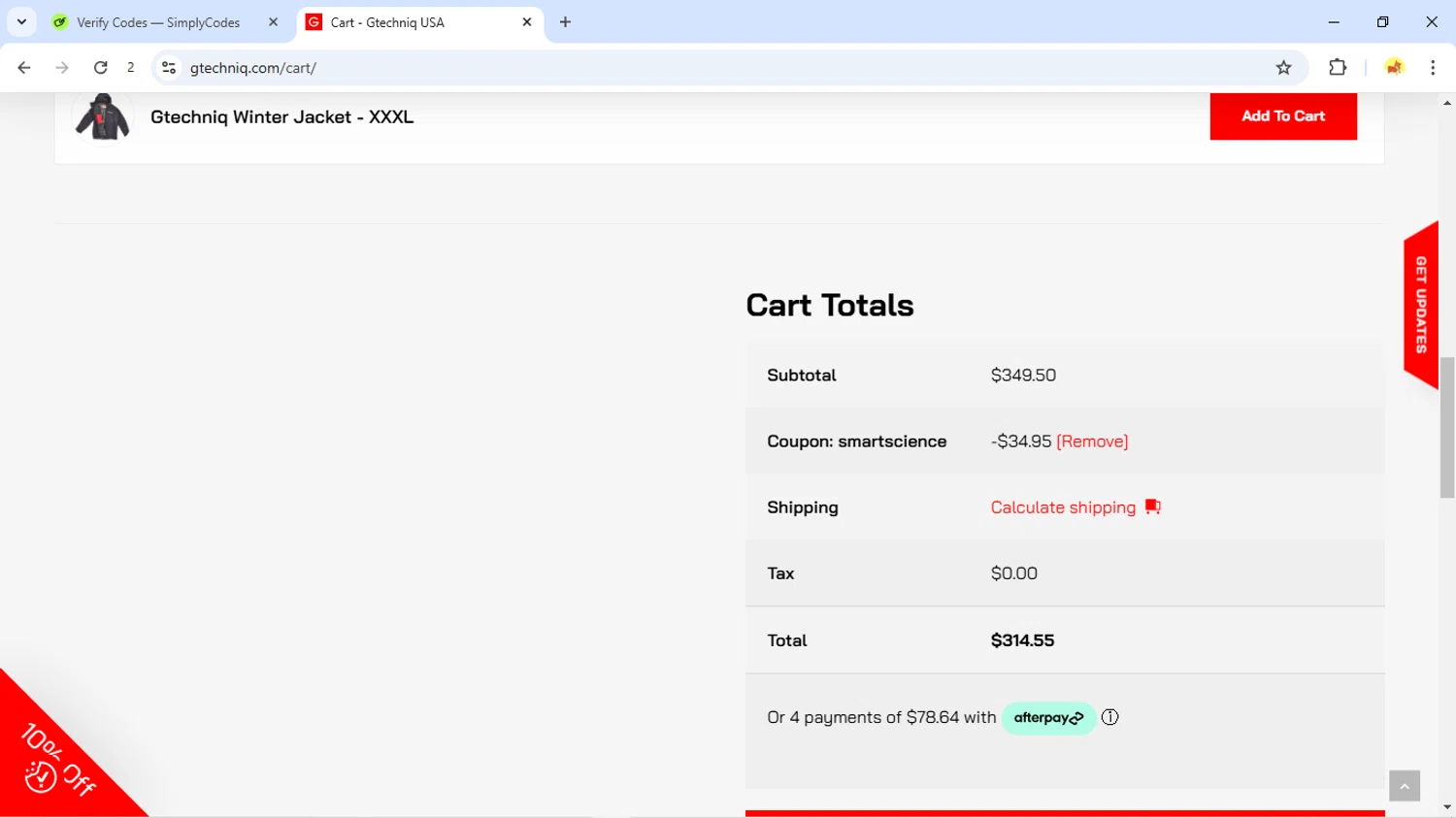Open Afterpay info circle icon
This screenshot has height=818, width=1456.
point(1110,717)
